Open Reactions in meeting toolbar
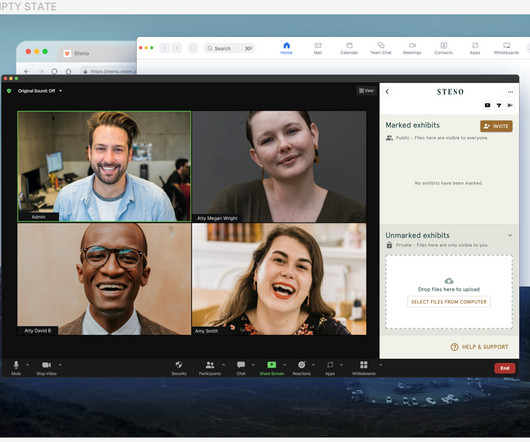530x442 pixels. pos(302,368)
